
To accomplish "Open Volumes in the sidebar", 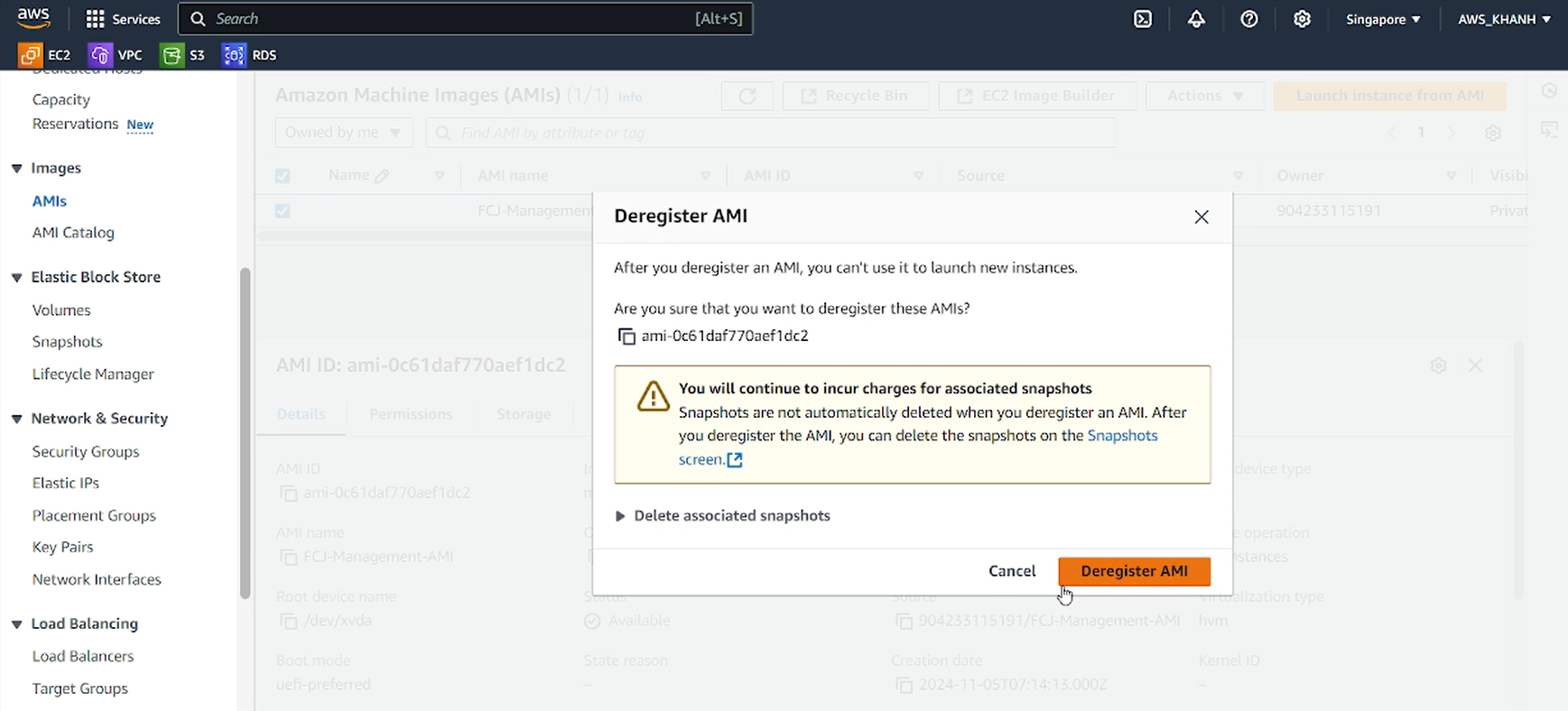I will click(x=61, y=310).
